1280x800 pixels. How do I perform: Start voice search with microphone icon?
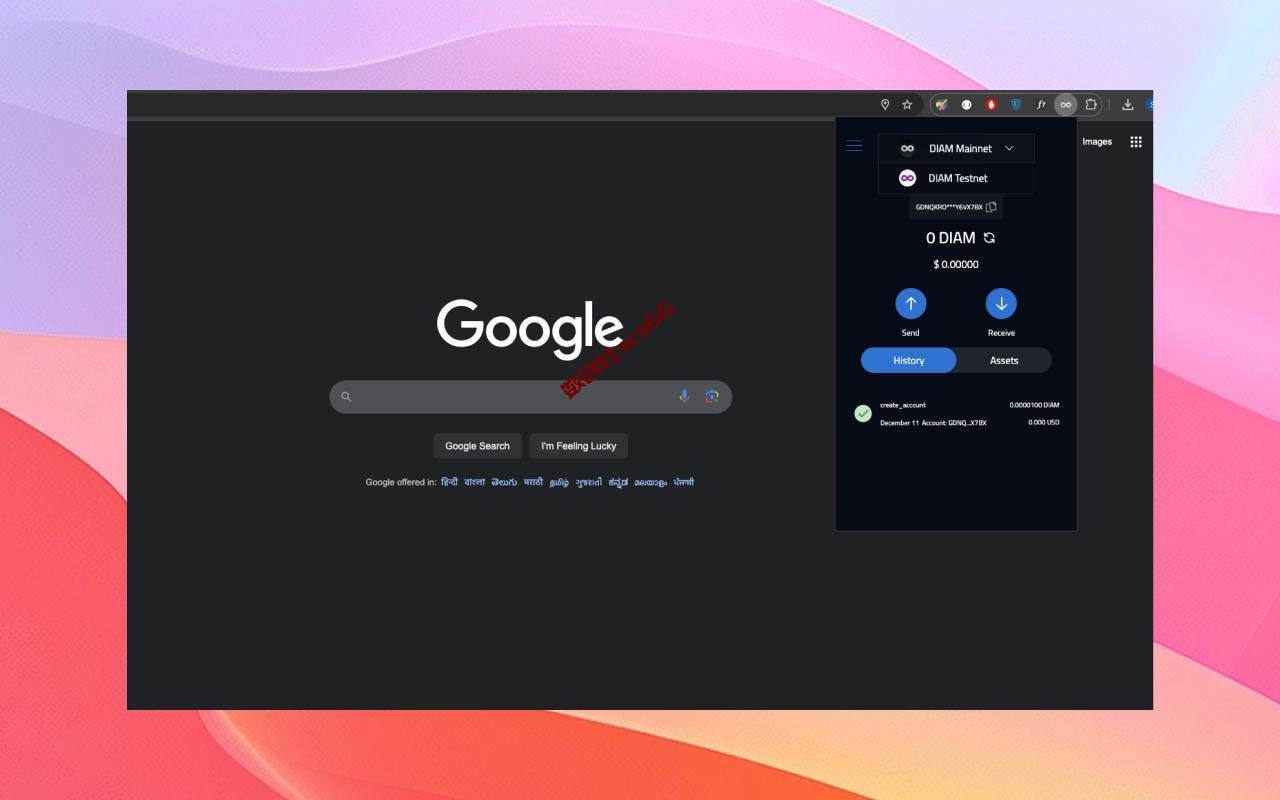pos(684,397)
